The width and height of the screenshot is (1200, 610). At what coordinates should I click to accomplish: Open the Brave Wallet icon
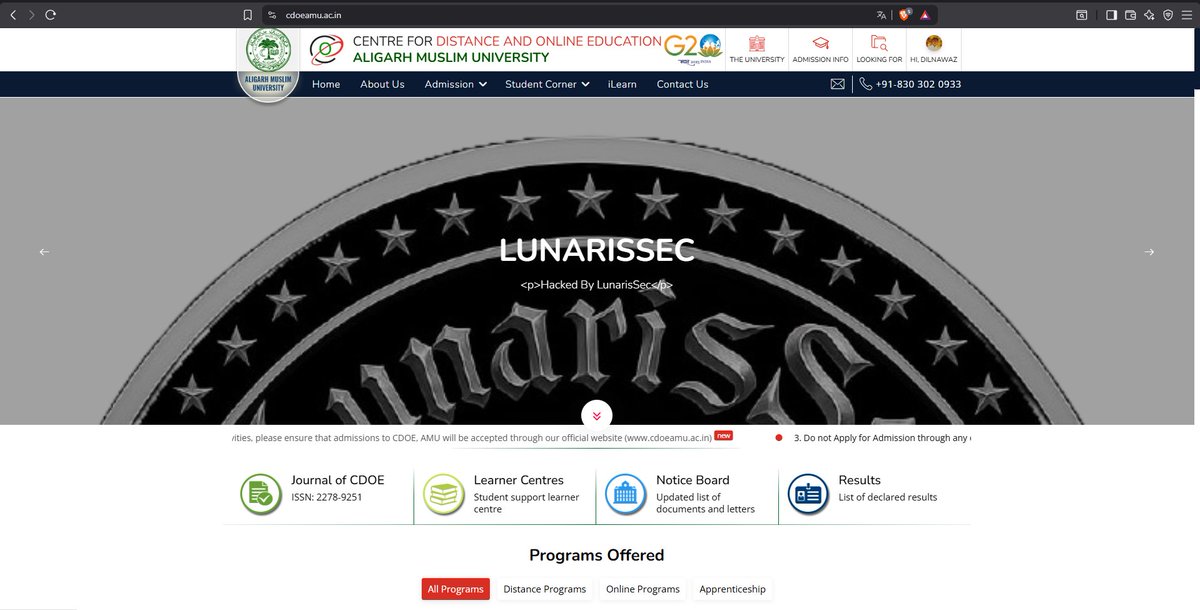click(x=1130, y=15)
